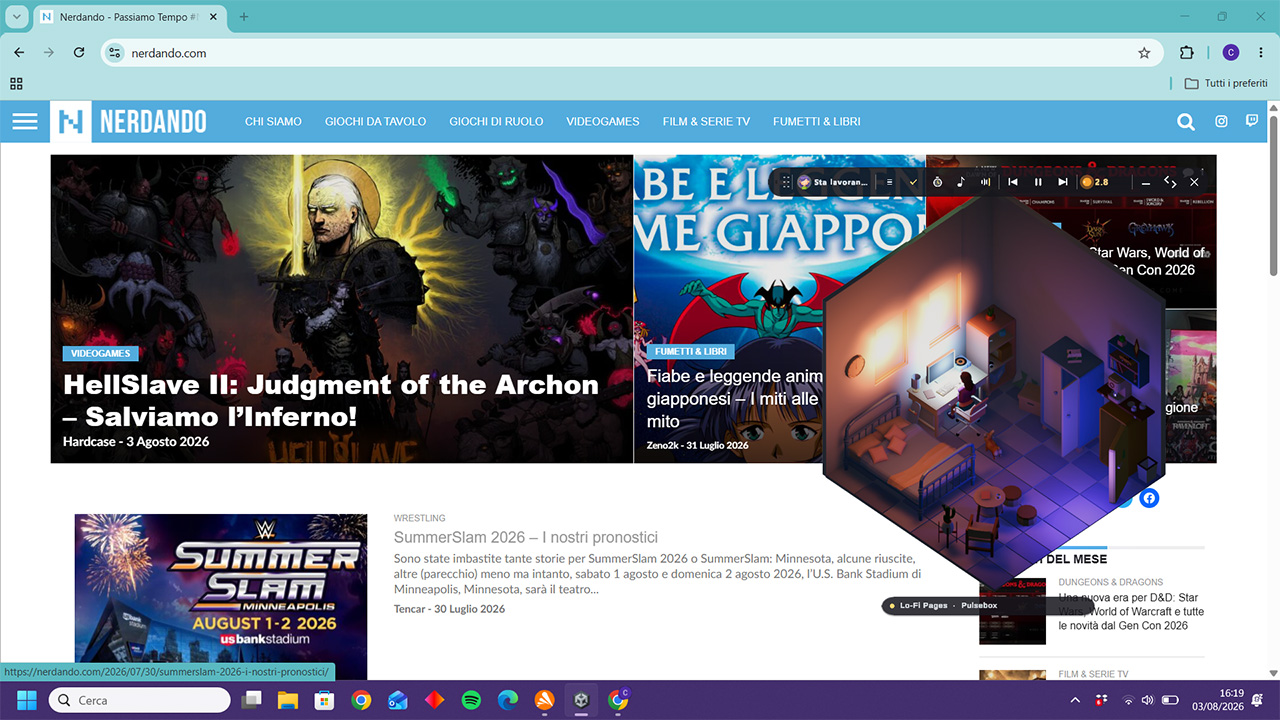Toggle the yellow checkmark in widget
Viewport: 1280px width, 720px height.
pyautogui.click(x=913, y=182)
